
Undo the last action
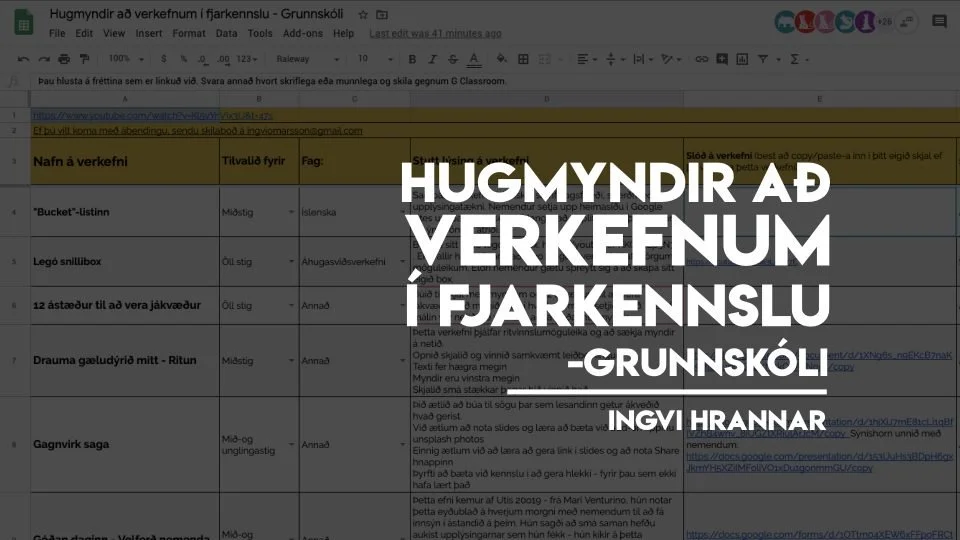coord(23,59)
